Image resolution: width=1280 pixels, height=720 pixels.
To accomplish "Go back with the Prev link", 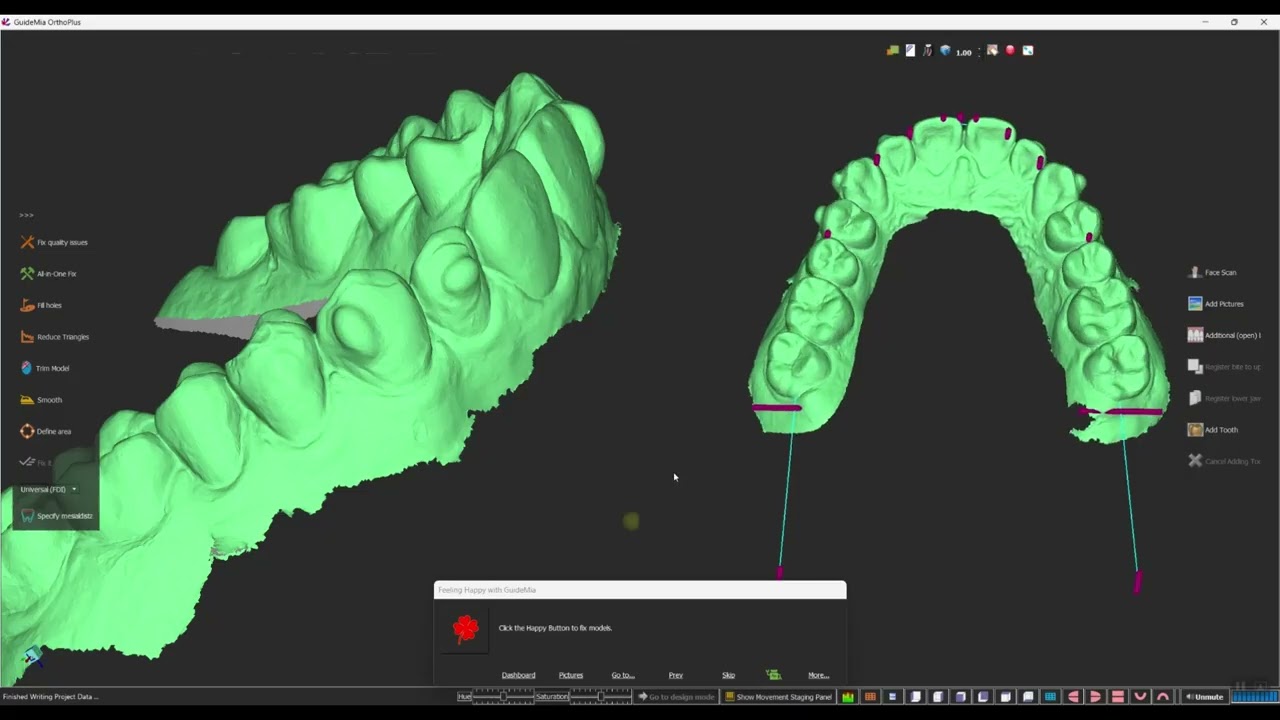I will pyautogui.click(x=676, y=675).
